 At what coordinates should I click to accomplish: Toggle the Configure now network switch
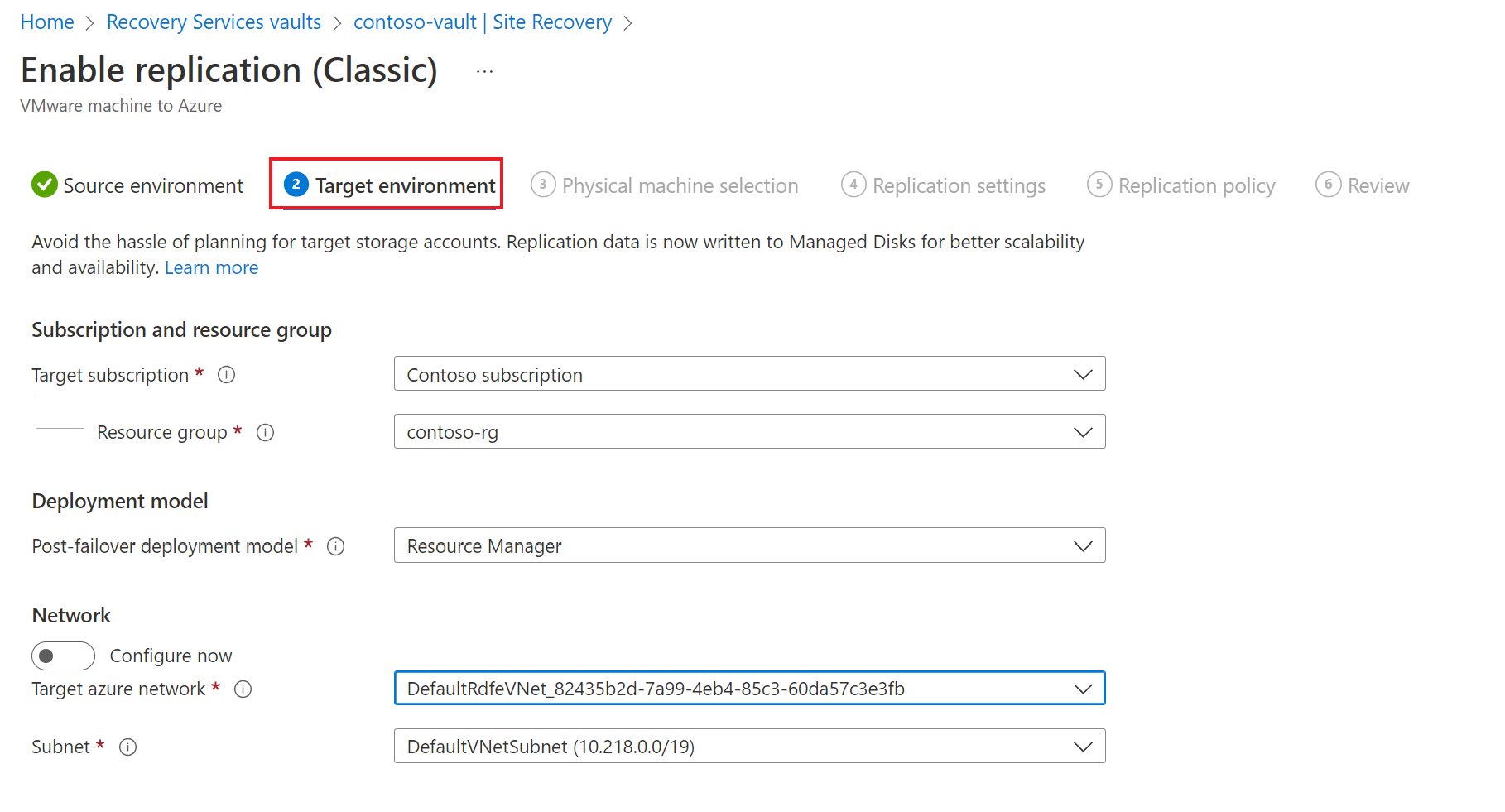tap(63, 656)
